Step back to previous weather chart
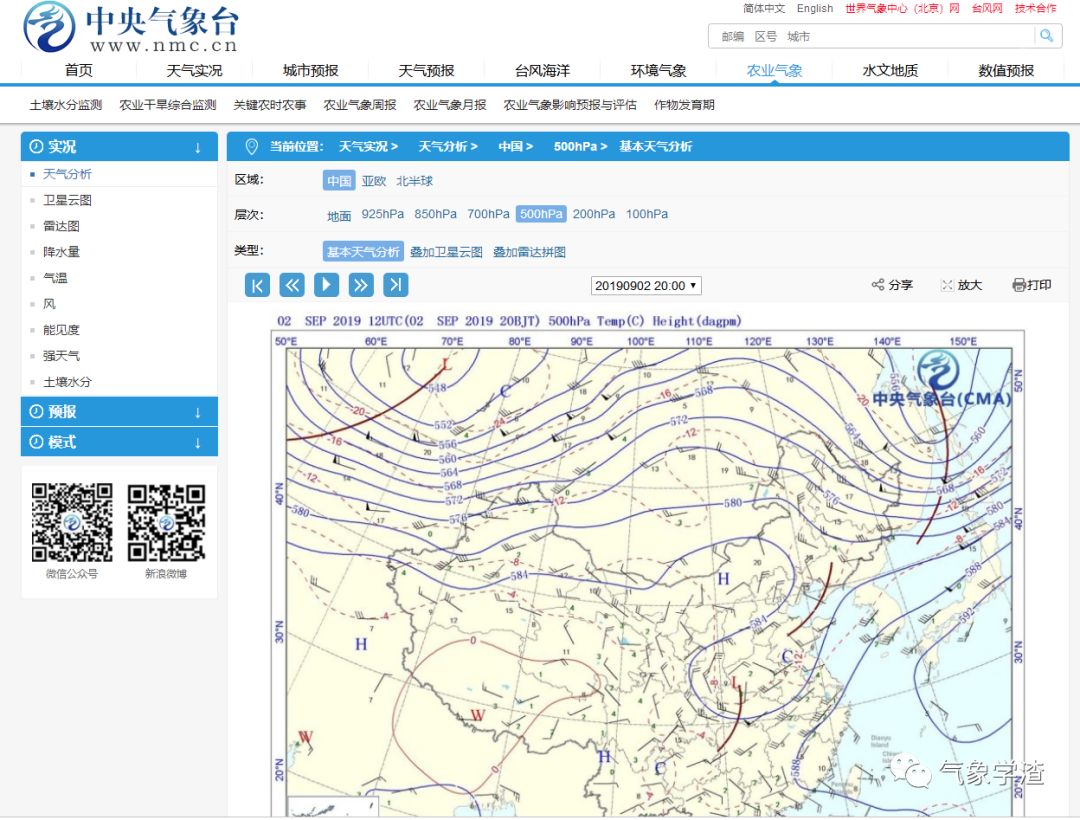This screenshot has height=820, width=1080. [x=292, y=285]
